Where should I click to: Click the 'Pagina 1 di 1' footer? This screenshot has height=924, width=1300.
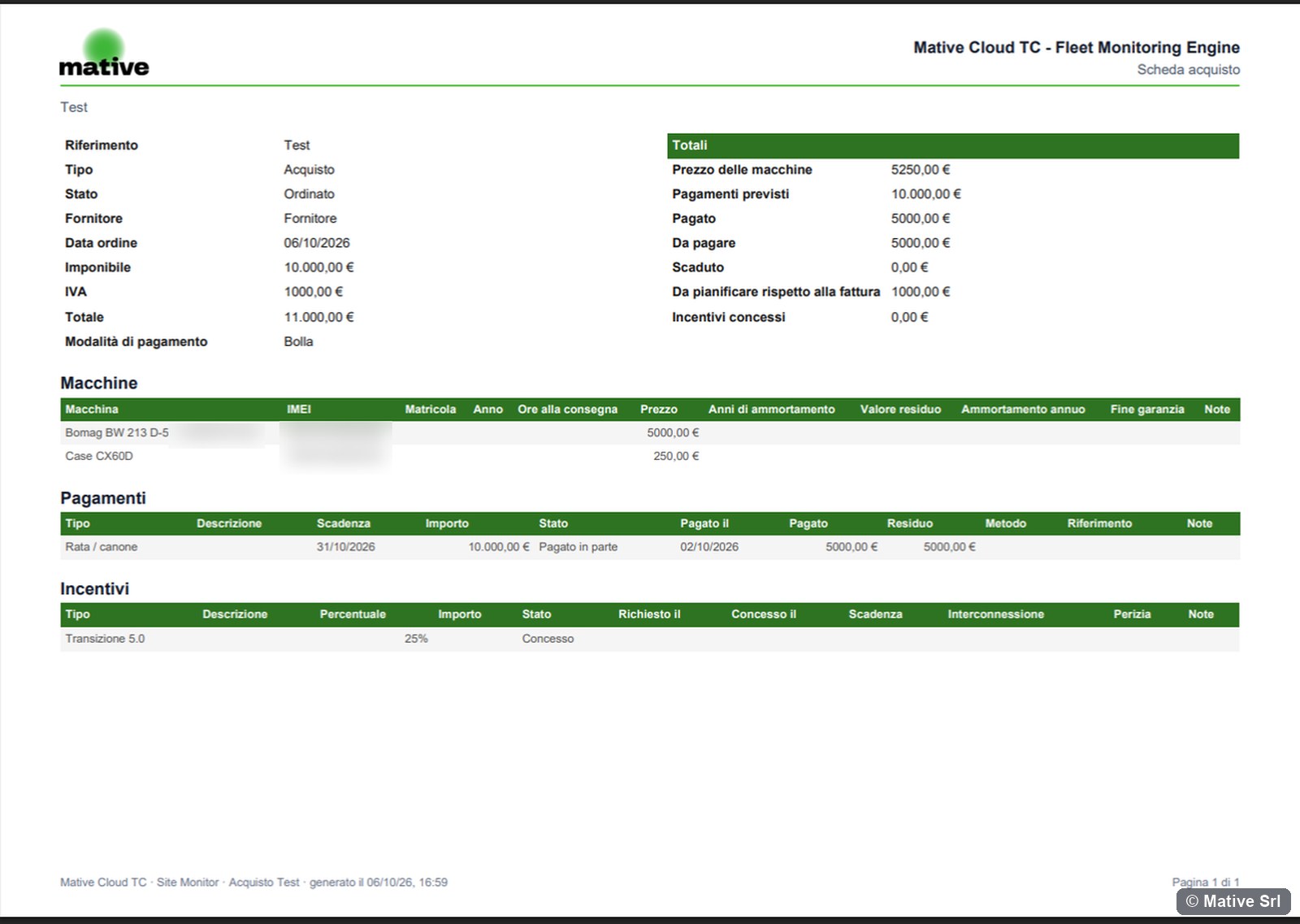pyautogui.click(x=1206, y=883)
